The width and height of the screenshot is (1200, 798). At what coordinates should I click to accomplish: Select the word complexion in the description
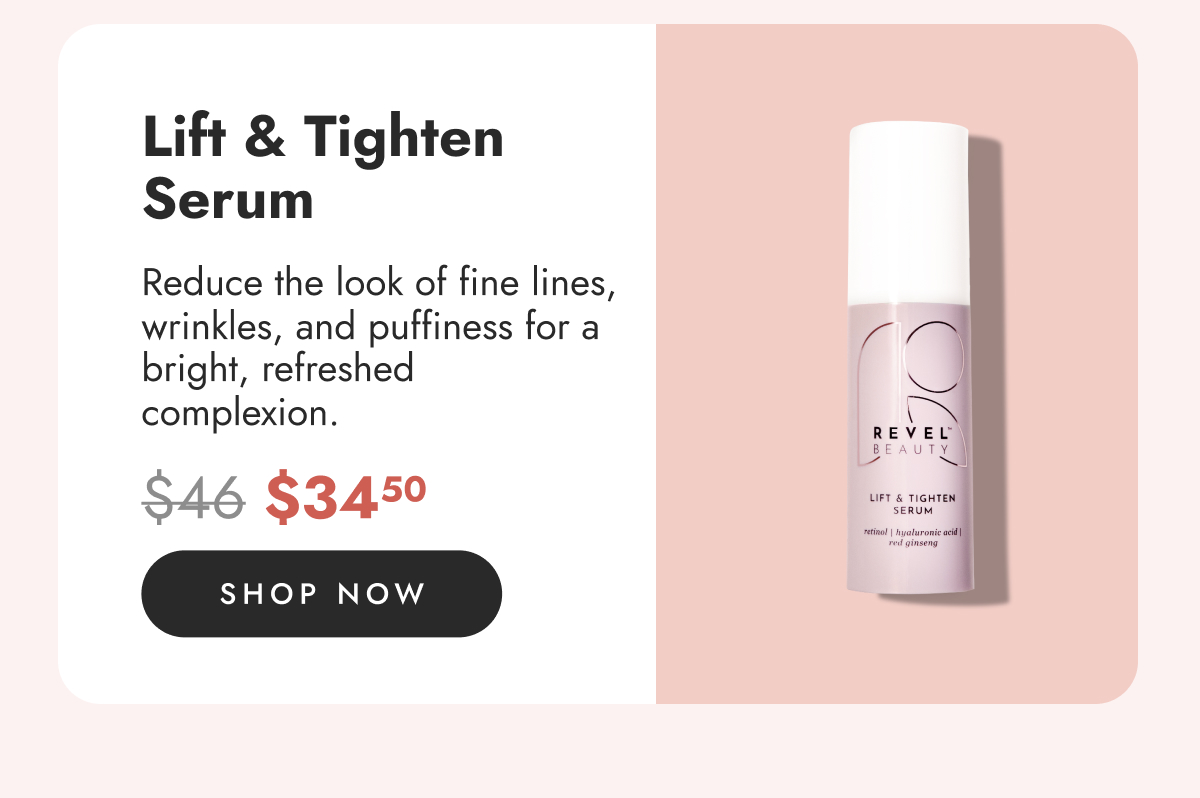click(x=234, y=413)
